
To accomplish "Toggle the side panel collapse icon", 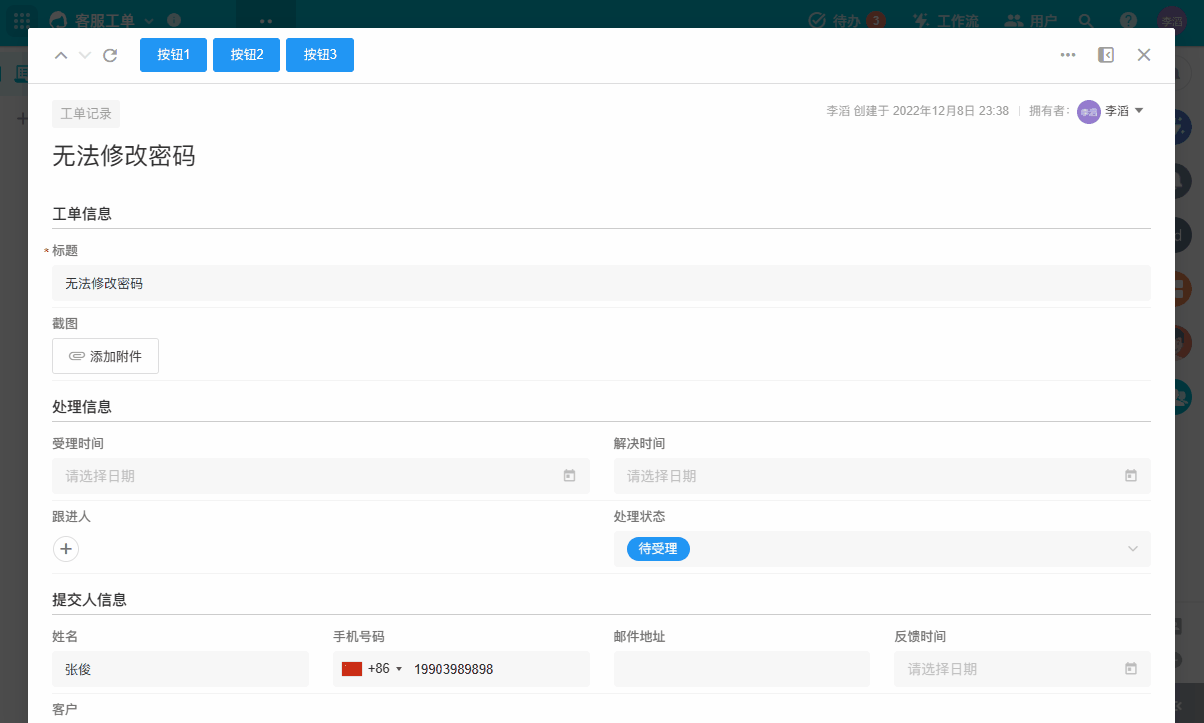I will point(1106,55).
